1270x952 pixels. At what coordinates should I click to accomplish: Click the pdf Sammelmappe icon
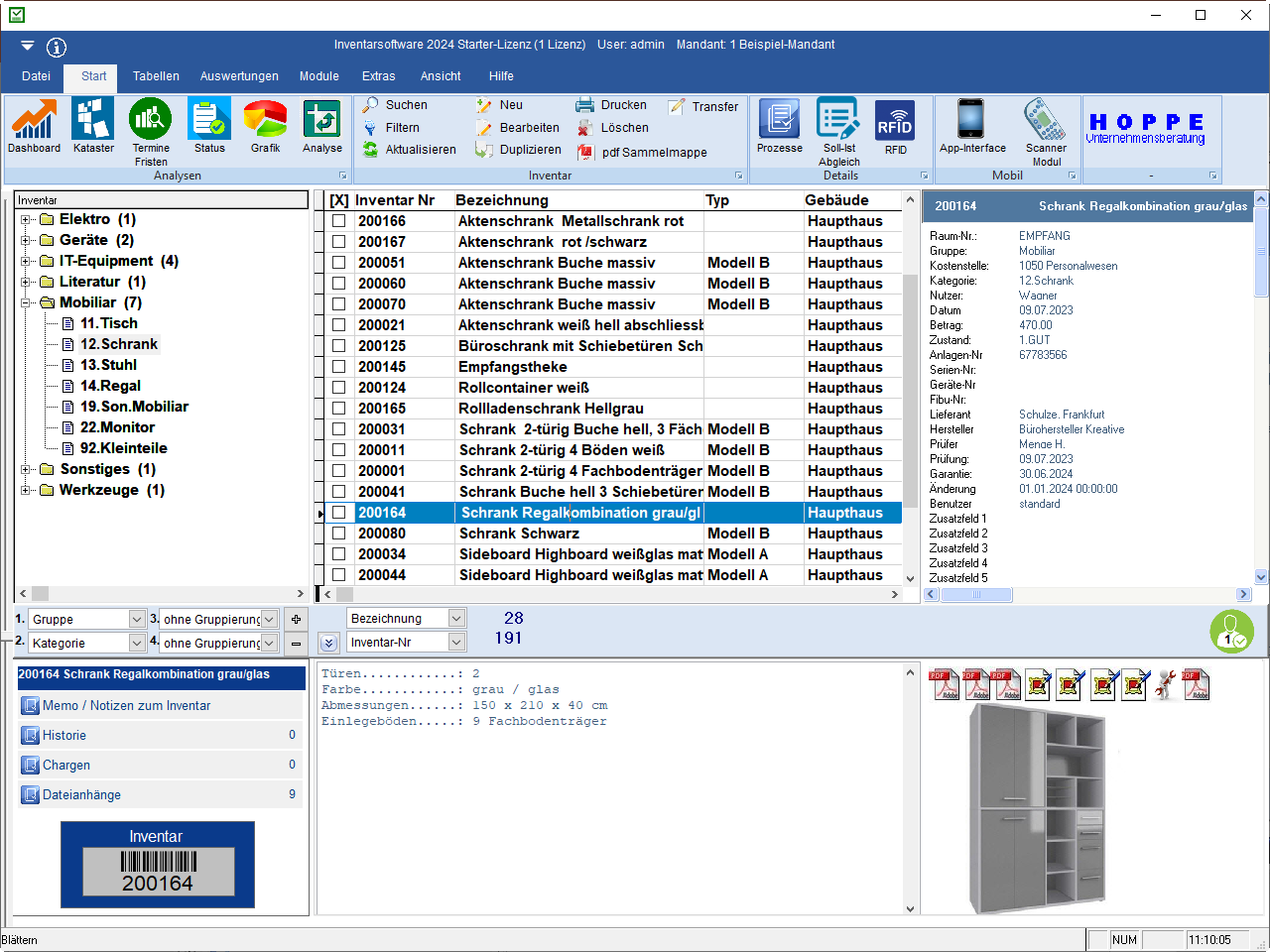tap(585, 152)
